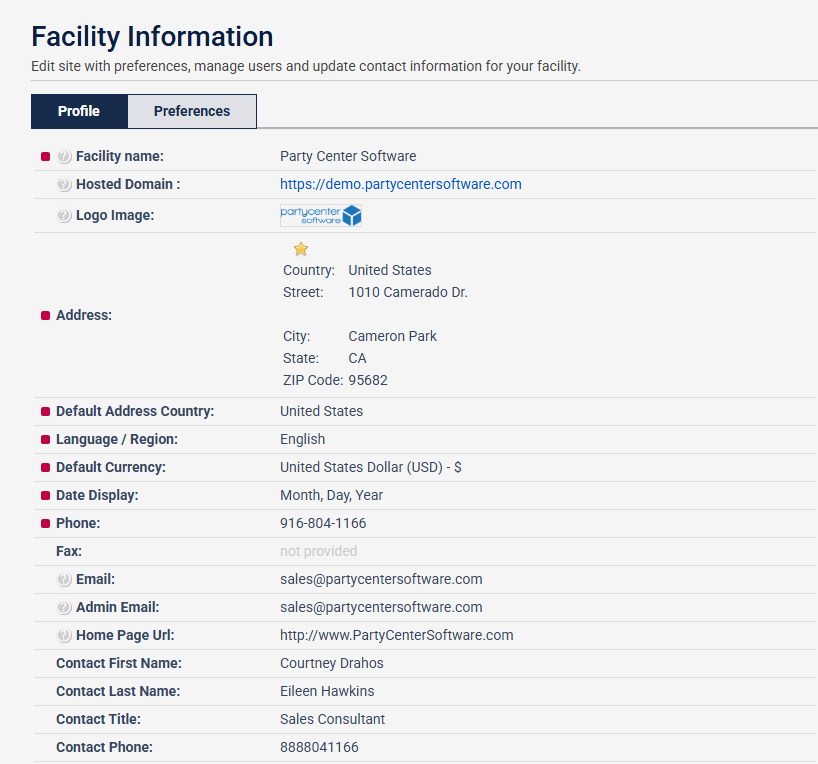Viewport: 818px width, 764px height.
Task: Click the gold star above the address
Action: click(301, 249)
